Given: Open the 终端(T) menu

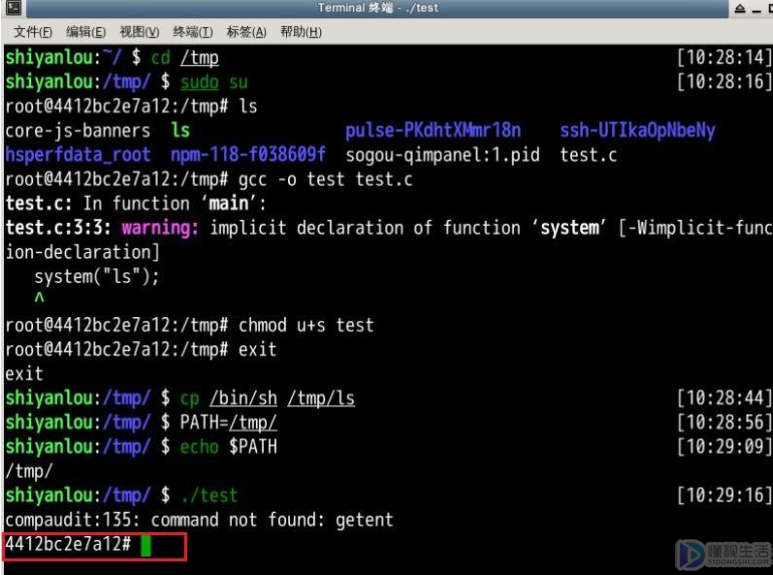Looking at the screenshot, I should (x=193, y=32).
